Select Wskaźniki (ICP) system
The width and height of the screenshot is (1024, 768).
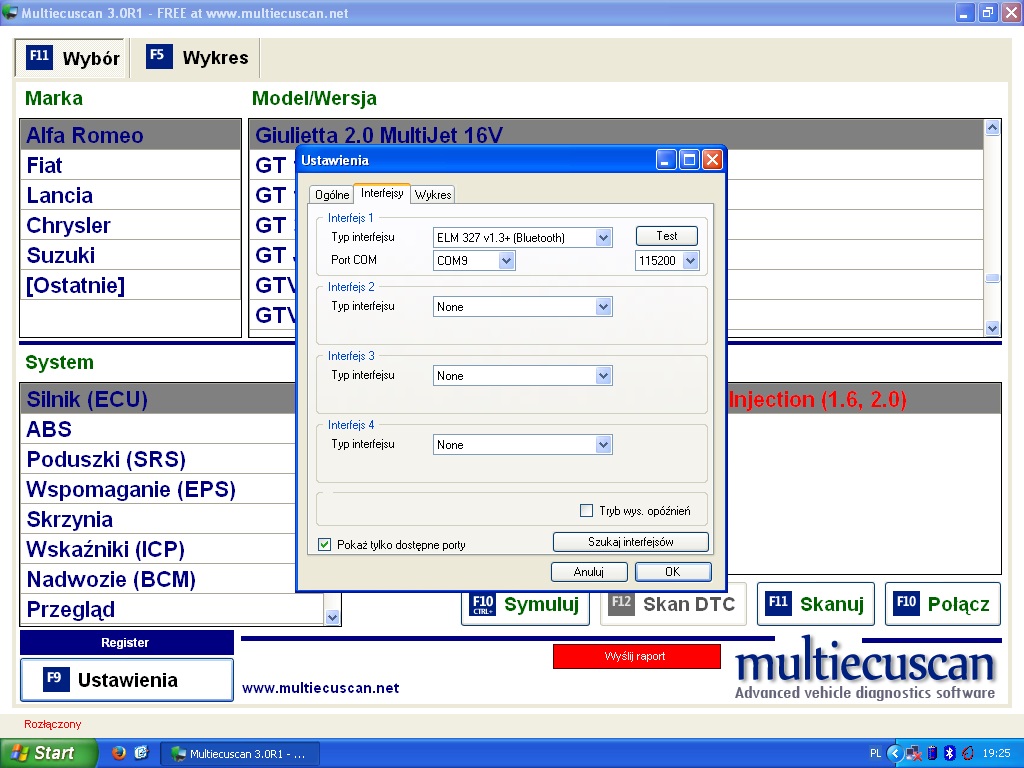click(x=159, y=549)
